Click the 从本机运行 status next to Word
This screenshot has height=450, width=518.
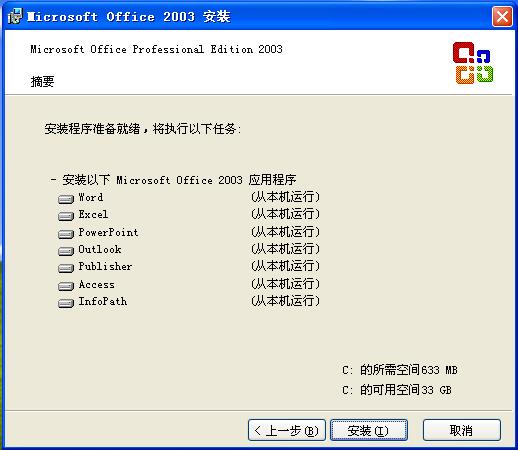point(285,197)
